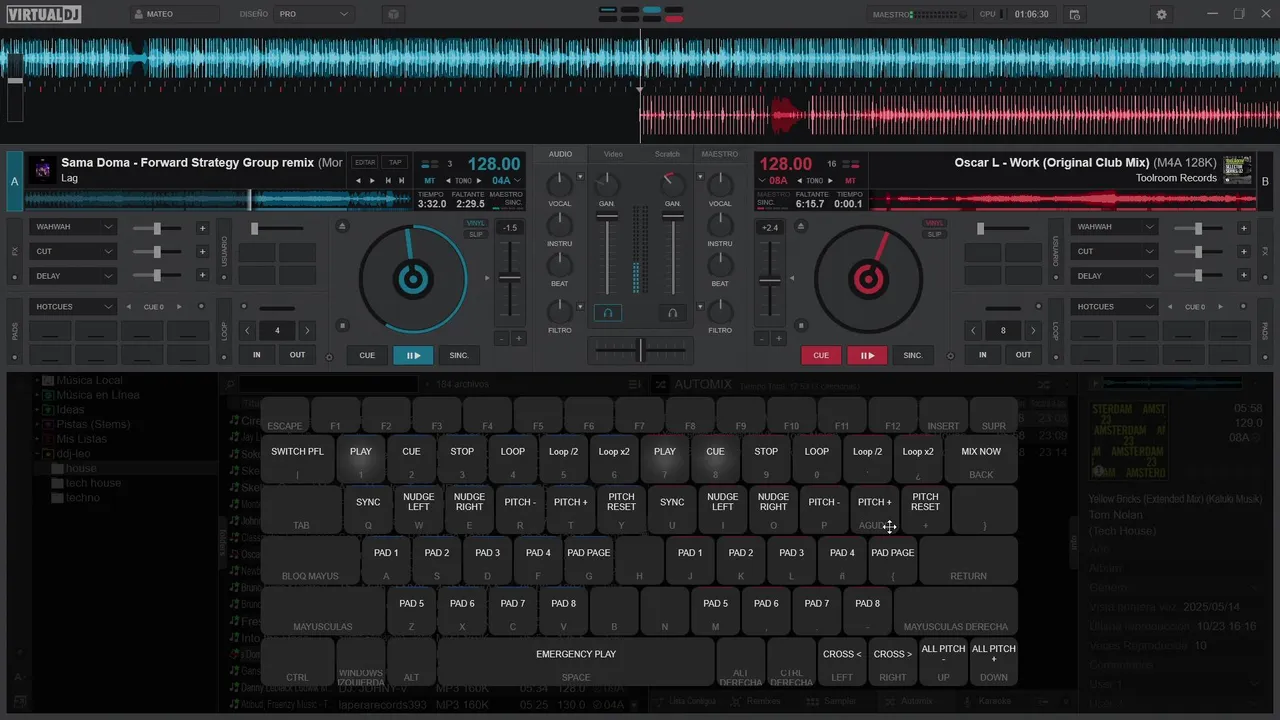Toggle MT master tempo on deck B
Image resolution: width=1280 pixels, height=720 pixels.
tap(851, 181)
